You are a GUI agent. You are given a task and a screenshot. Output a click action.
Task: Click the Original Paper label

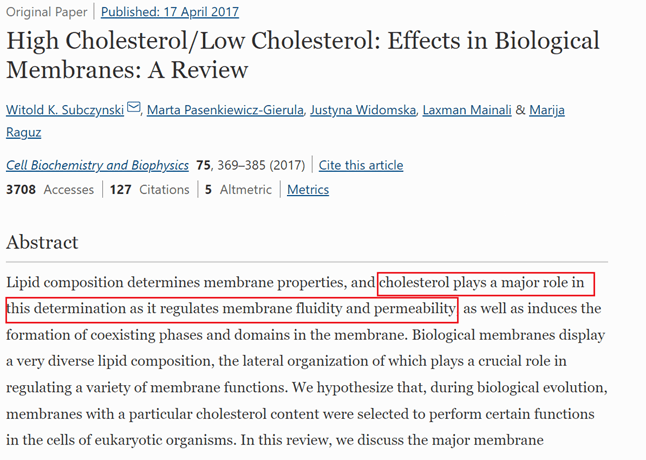(x=44, y=13)
